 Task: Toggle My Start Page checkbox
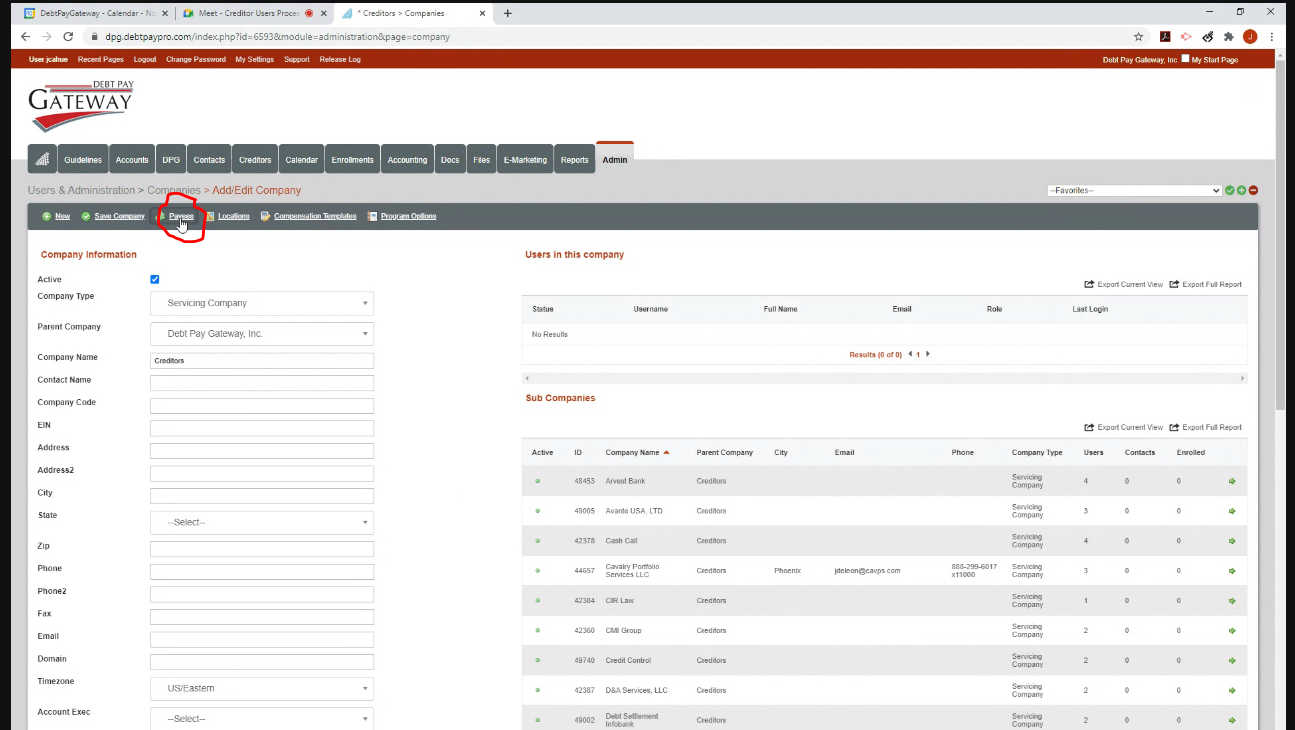point(1186,59)
